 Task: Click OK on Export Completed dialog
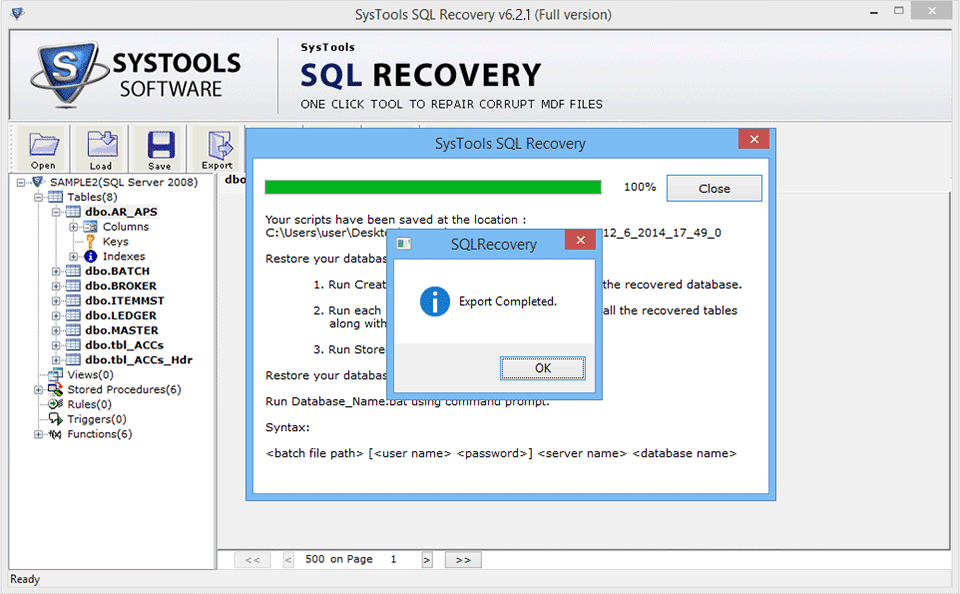pos(542,368)
